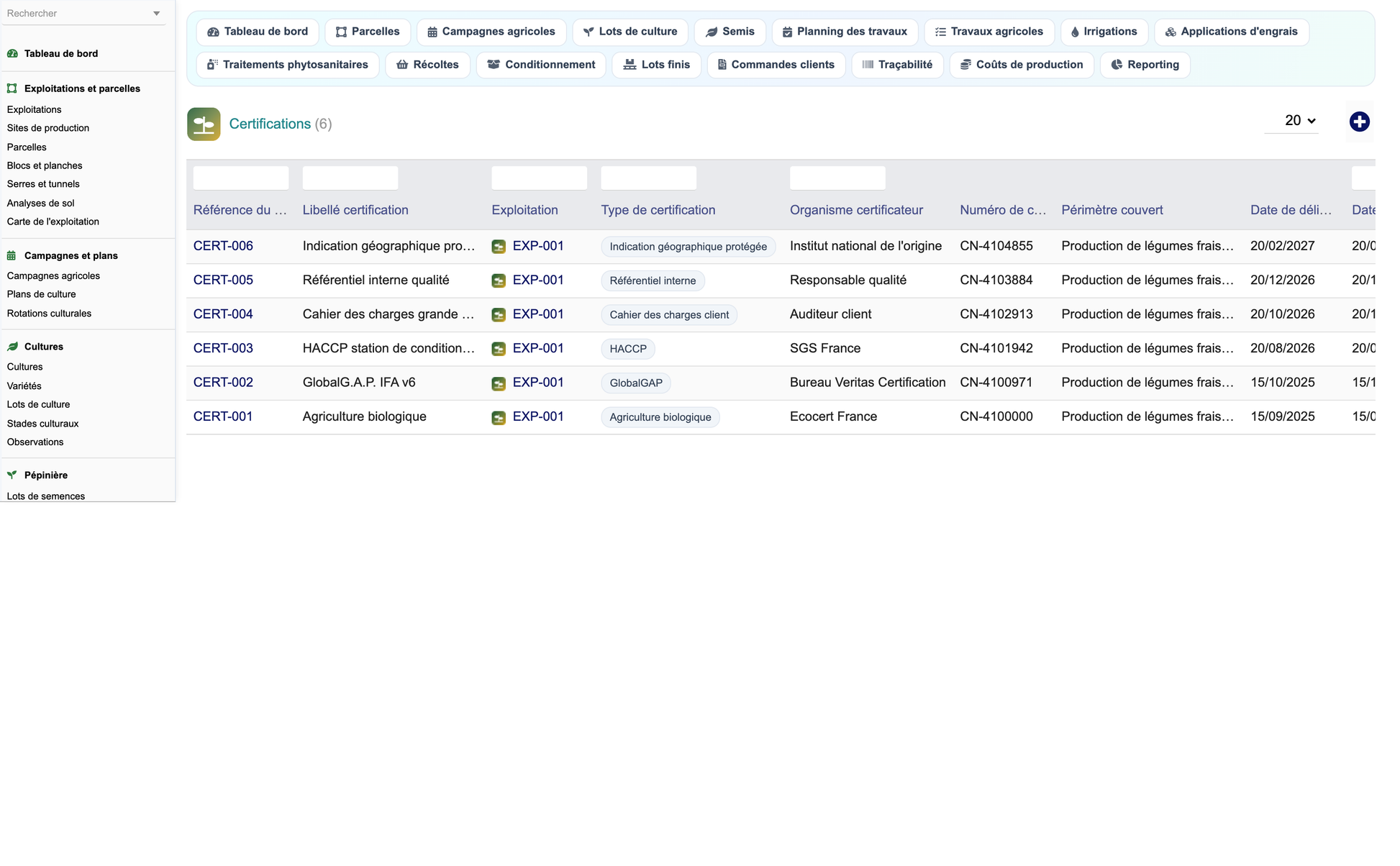
Task: Click filter field above Exploitation column
Action: pos(539,178)
